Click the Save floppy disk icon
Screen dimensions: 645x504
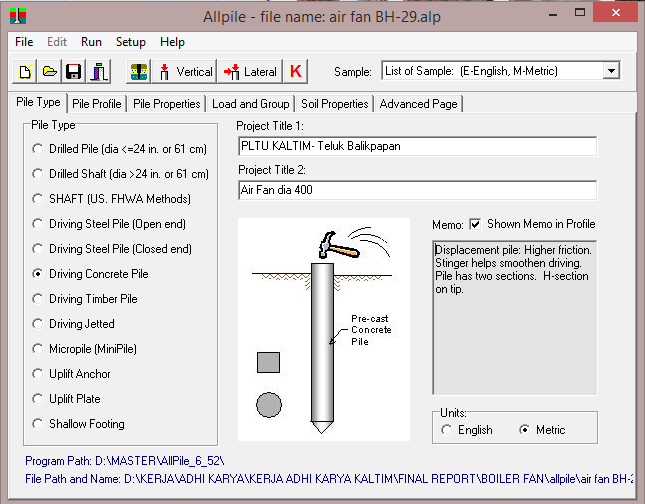coord(74,72)
